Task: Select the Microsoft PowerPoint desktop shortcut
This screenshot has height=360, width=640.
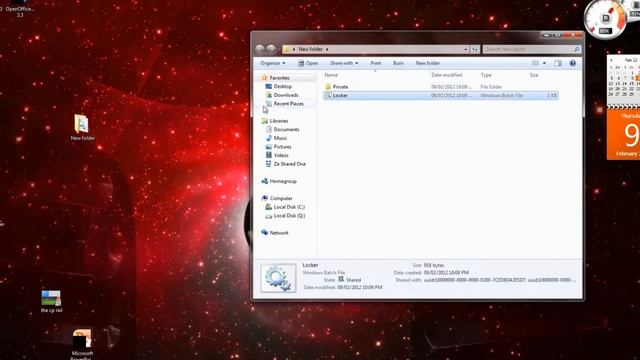Action: 82,344
